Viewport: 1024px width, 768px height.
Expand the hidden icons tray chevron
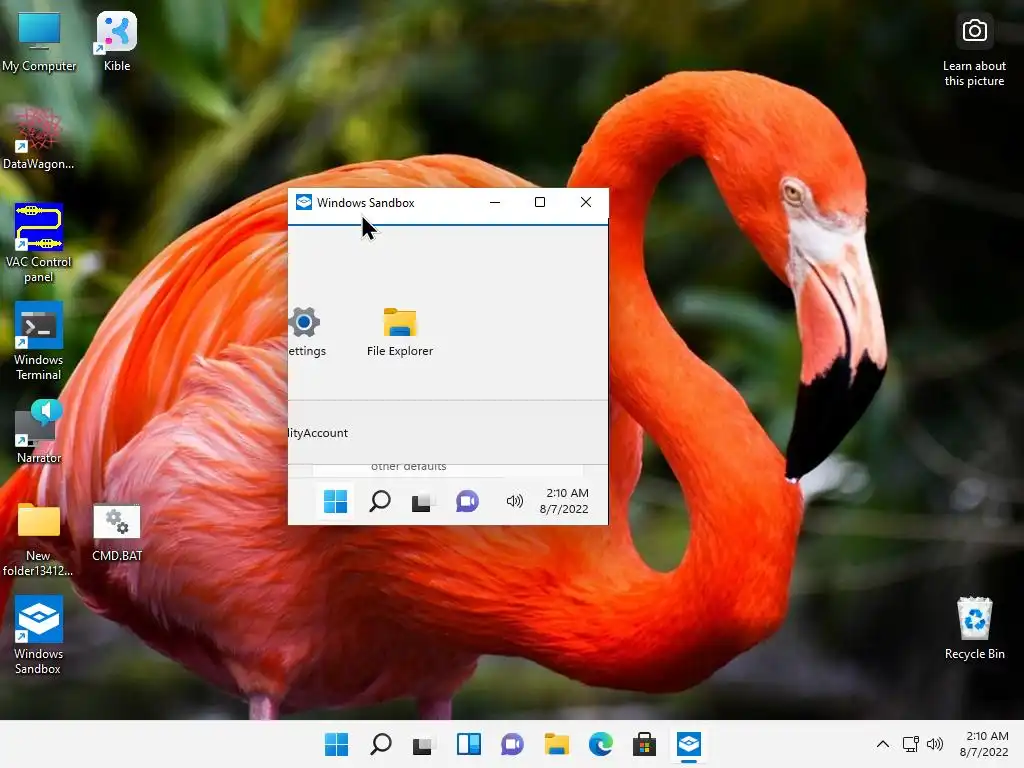point(883,744)
